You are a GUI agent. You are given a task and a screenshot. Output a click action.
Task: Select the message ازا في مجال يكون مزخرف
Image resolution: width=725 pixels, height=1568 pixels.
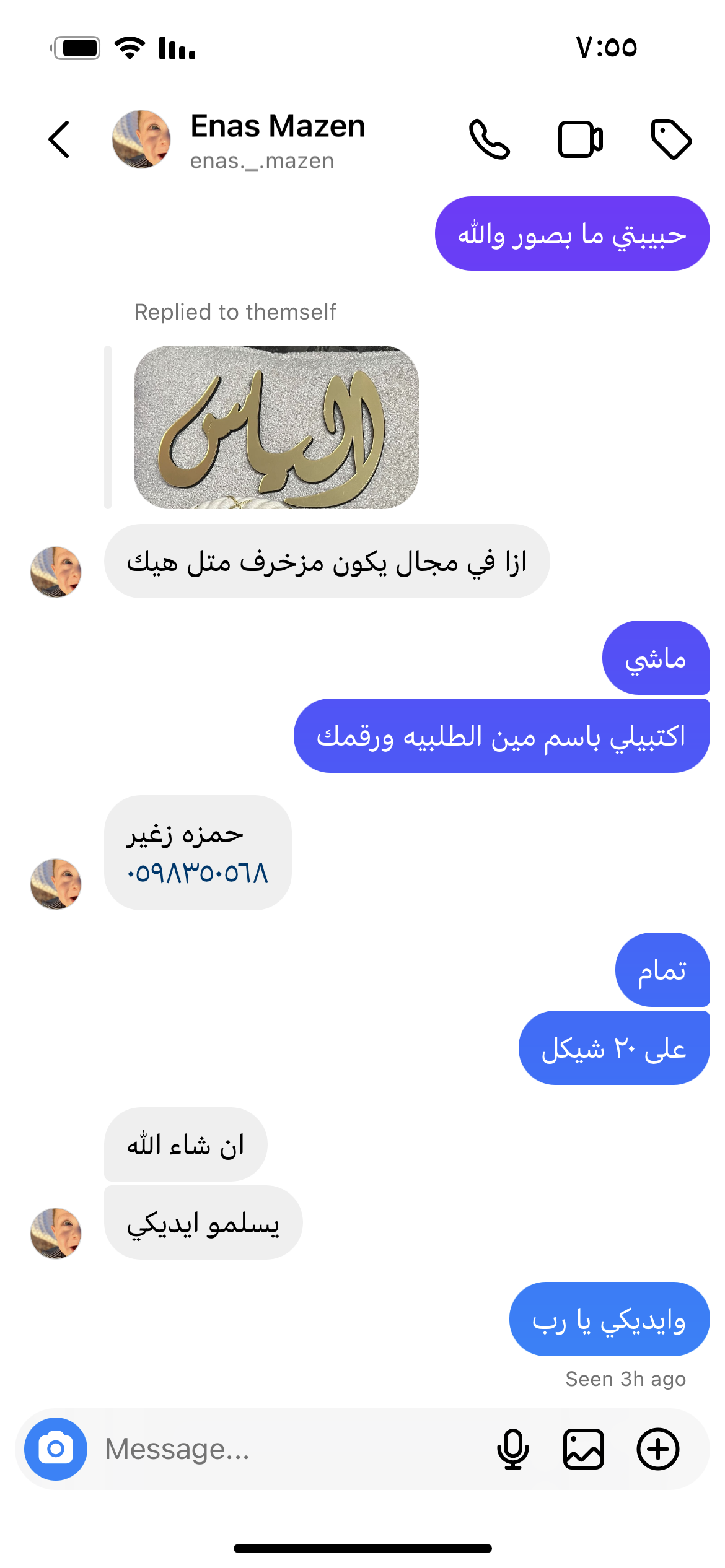pyautogui.click(x=327, y=561)
